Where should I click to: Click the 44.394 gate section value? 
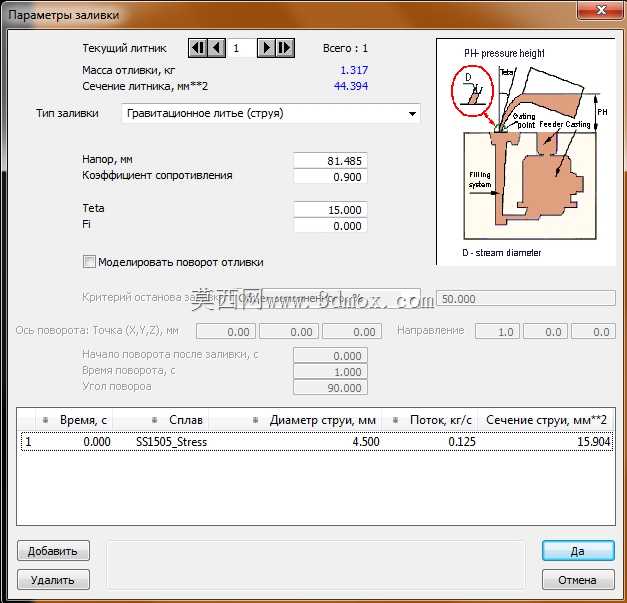[x=351, y=86]
